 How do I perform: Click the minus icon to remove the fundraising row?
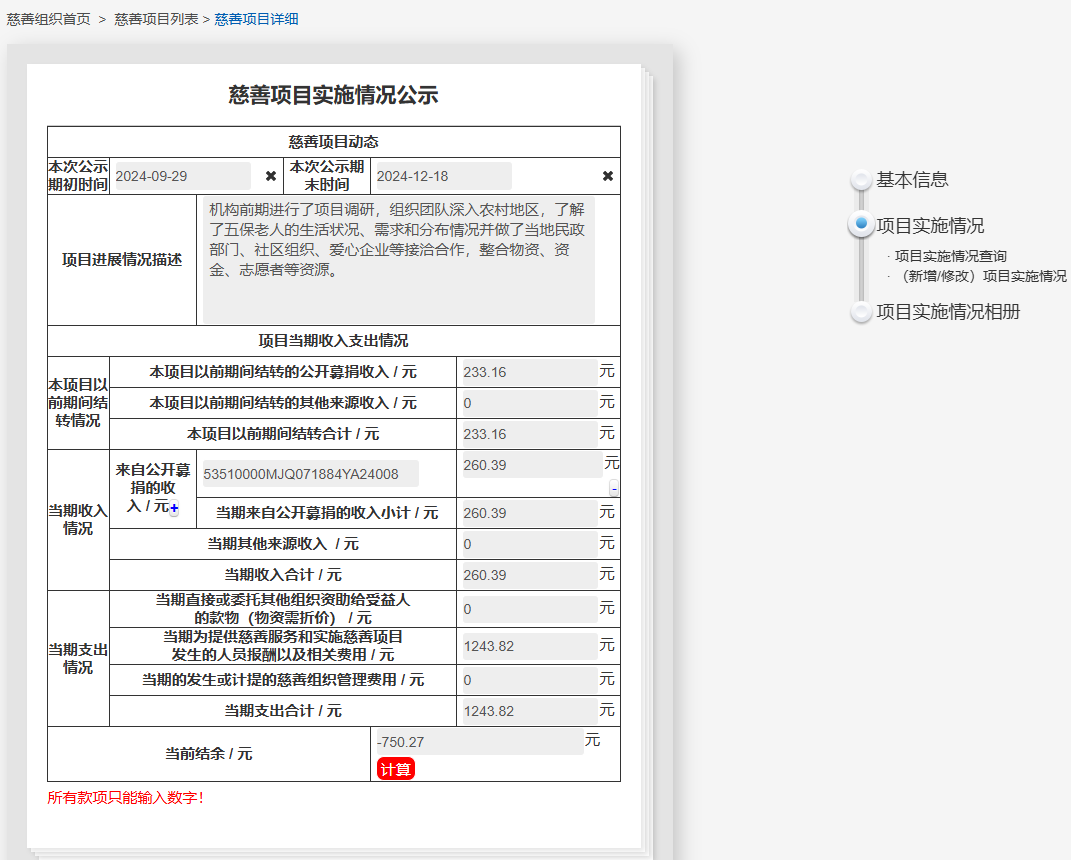[x=614, y=488]
